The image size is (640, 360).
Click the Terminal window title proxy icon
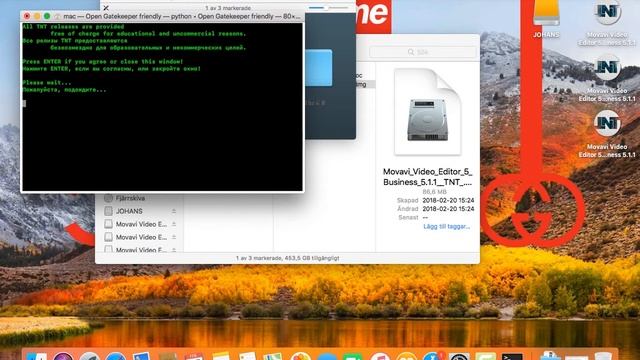point(58,16)
